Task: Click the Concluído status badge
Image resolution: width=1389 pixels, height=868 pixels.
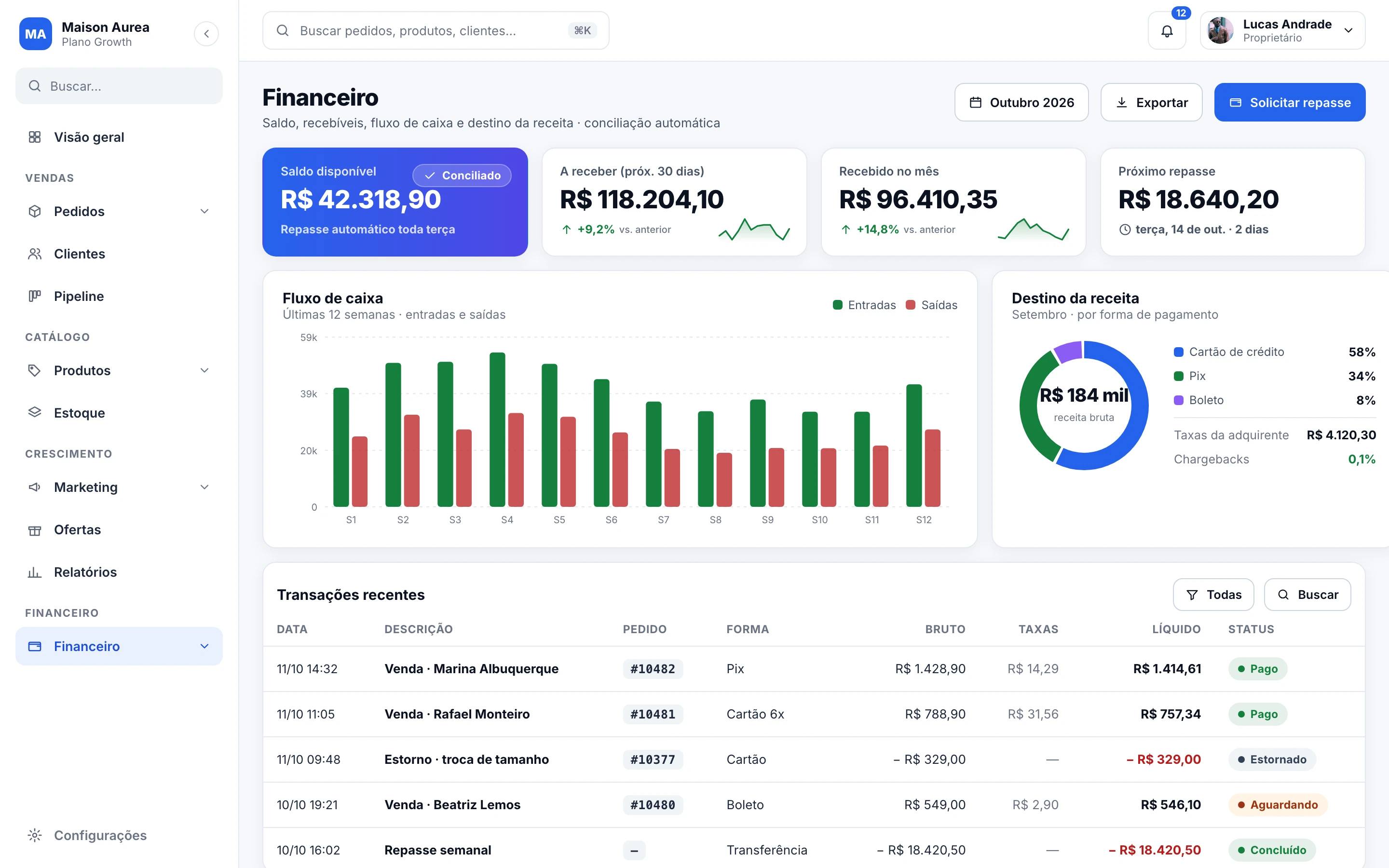Action: (1272, 850)
